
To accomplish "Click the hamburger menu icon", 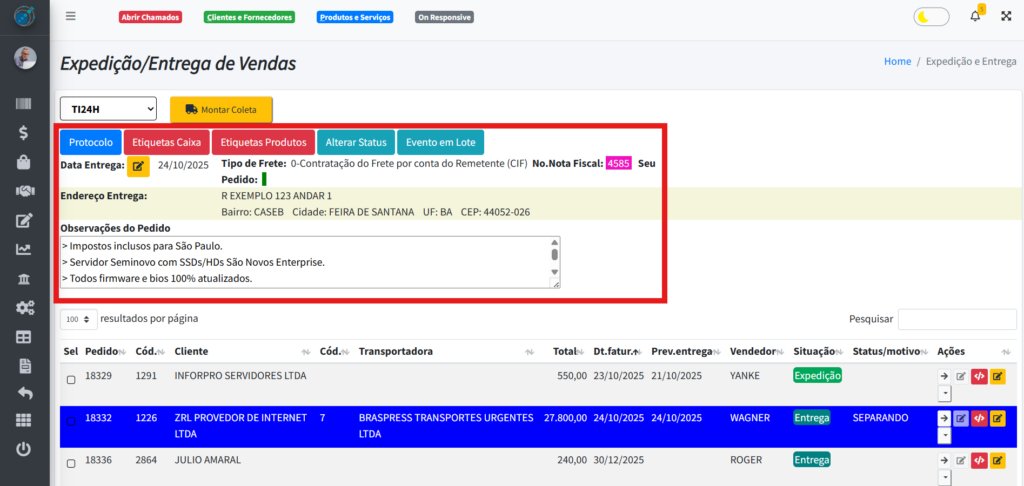I will [x=70, y=16].
